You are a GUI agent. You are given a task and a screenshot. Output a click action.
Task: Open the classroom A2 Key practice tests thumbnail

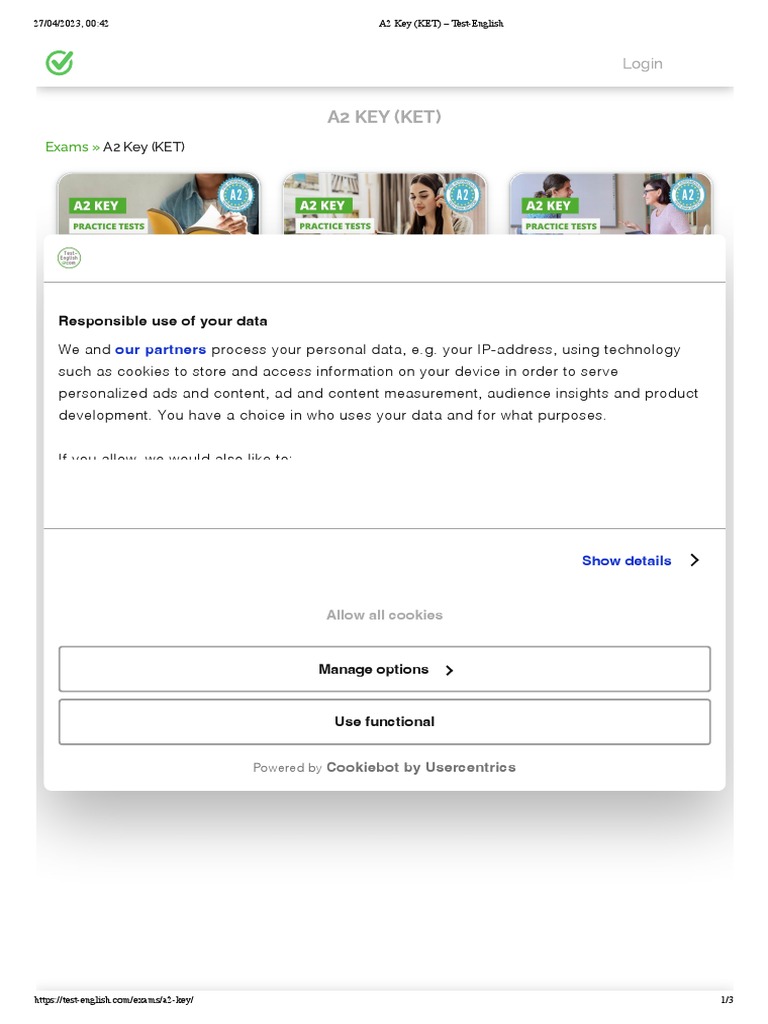click(611, 203)
